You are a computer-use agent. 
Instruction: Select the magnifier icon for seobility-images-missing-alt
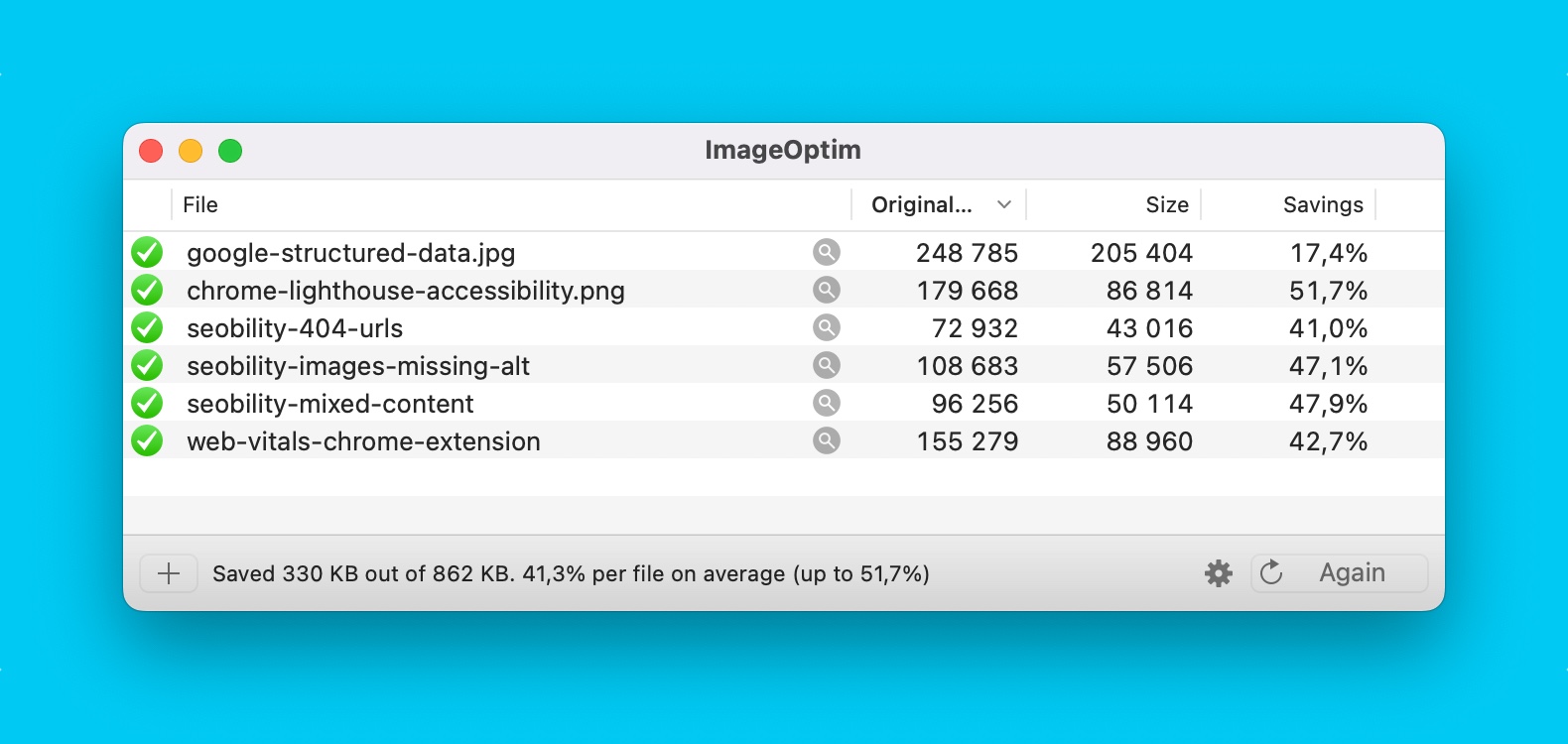826,365
